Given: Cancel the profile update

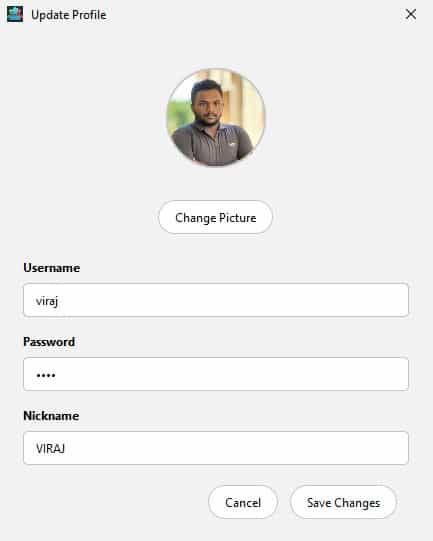Looking at the screenshot, I should (243, 502).
